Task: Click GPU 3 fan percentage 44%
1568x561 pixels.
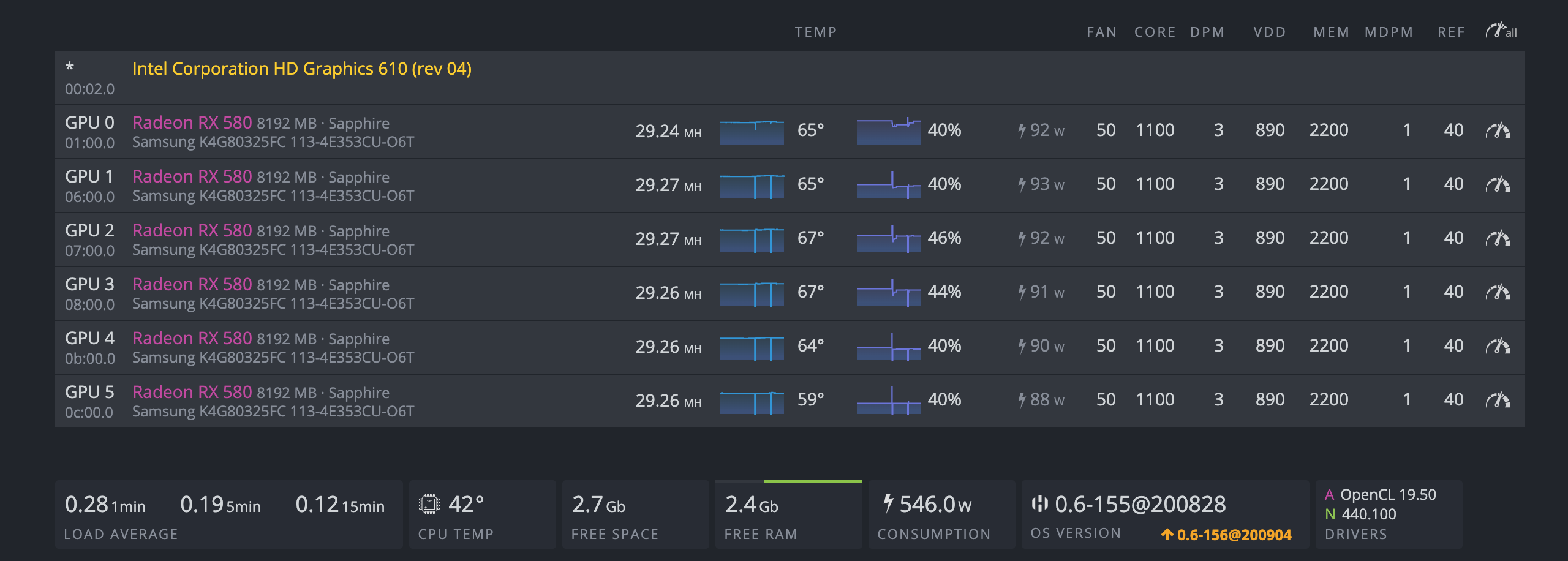Action: [x=944, y=292]
